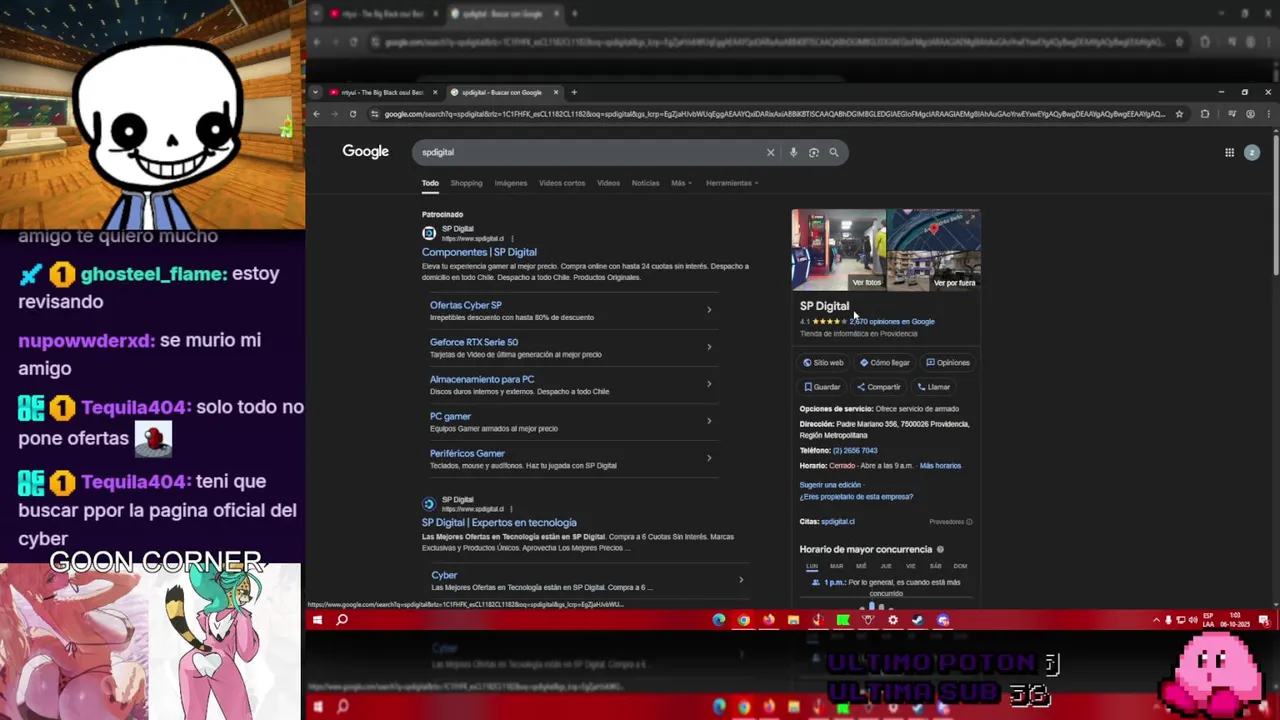Image resolution: width=1280 pixels, height=720 pixels.
Task: Open Chrome extensions puzzle icon
Action: pyautogui.click(x=1205, y=114)
